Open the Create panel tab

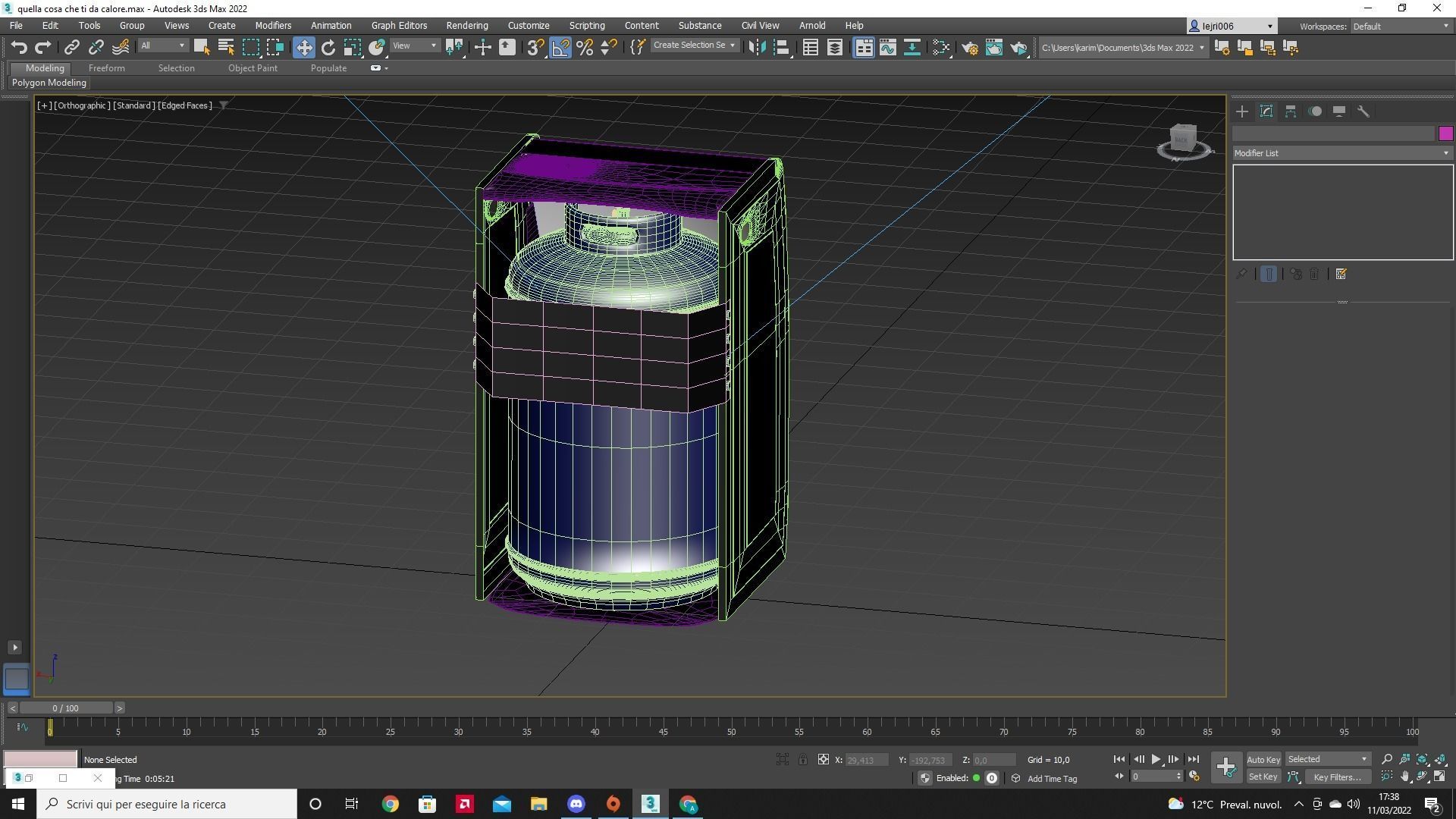pyautogui.click(x=1242, y=111)
